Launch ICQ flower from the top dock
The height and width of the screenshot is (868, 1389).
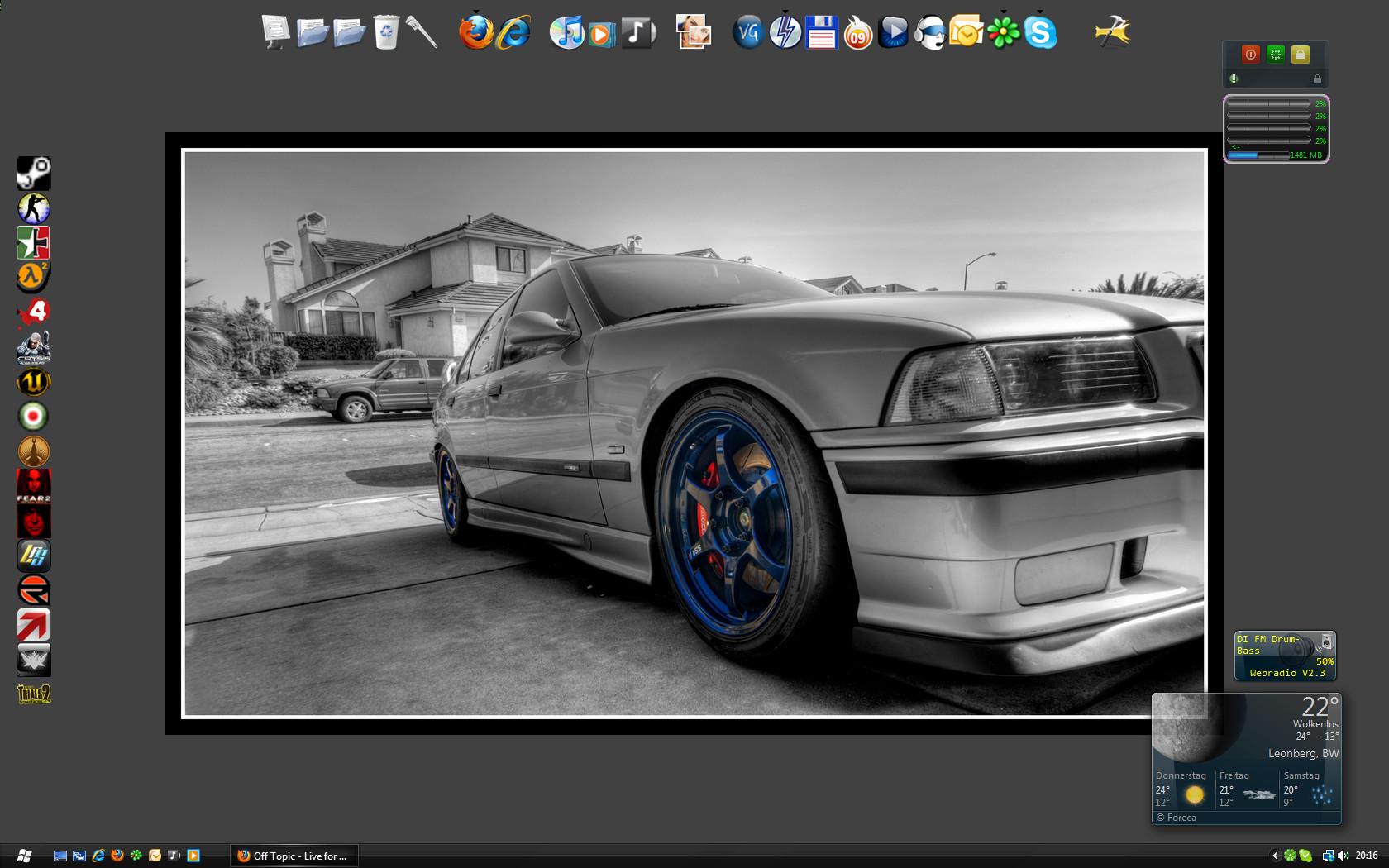tap(1003, 32)
